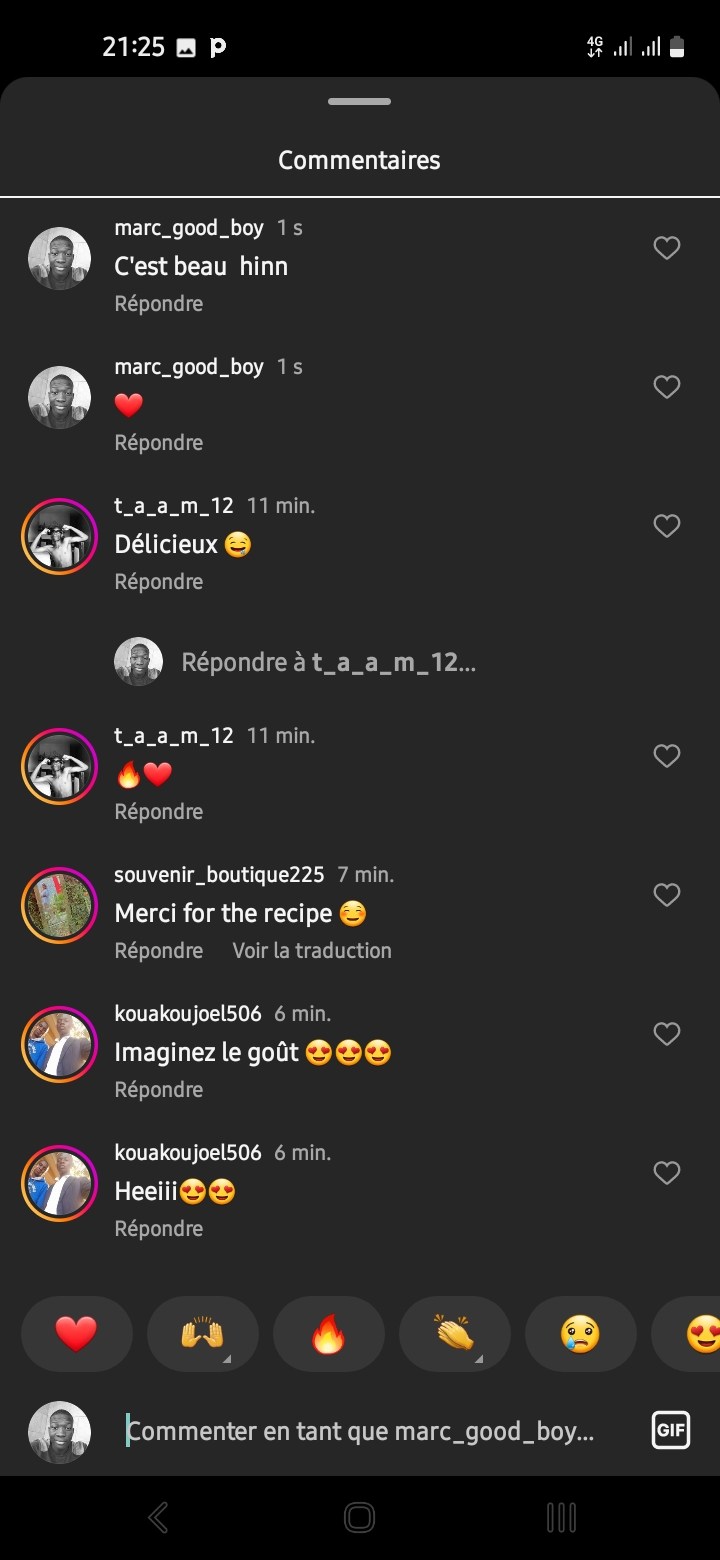720x1560 pixels.
Task: Like the "C'est beau hinn" comment
Action: (666, 248)
